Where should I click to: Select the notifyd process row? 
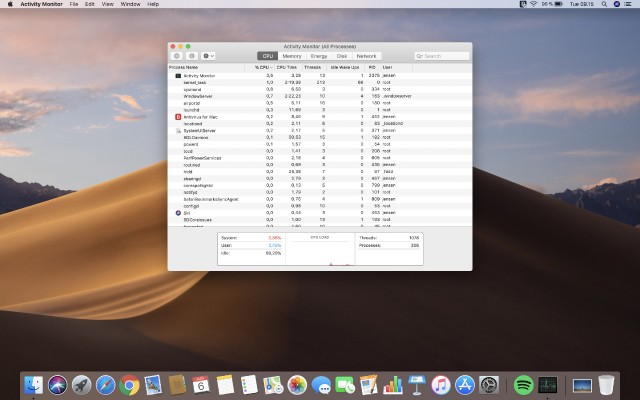320,192
